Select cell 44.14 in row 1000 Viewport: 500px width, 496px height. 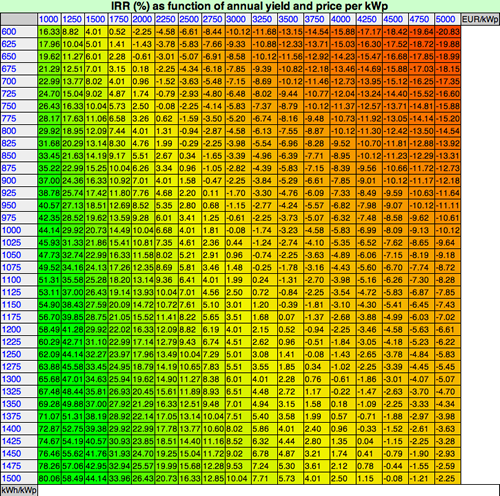click(49, 230)
